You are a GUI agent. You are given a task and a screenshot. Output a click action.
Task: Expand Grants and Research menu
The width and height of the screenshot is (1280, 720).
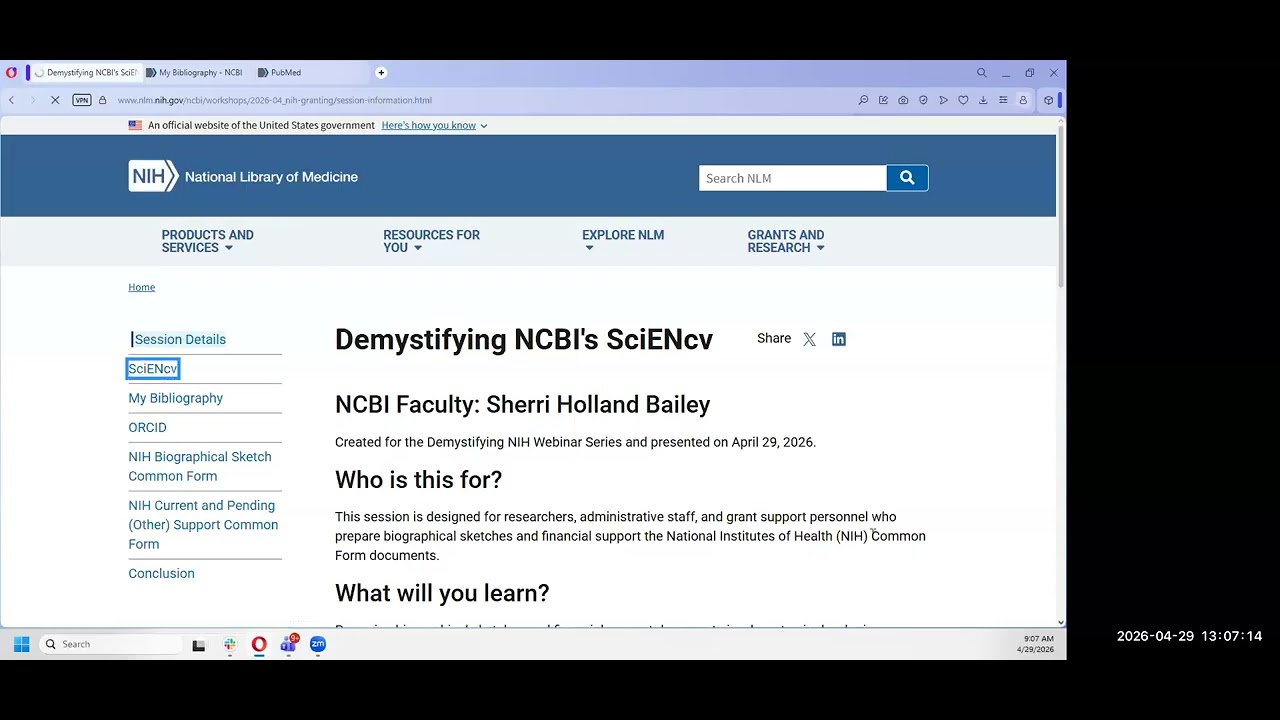tap(786, 241)
